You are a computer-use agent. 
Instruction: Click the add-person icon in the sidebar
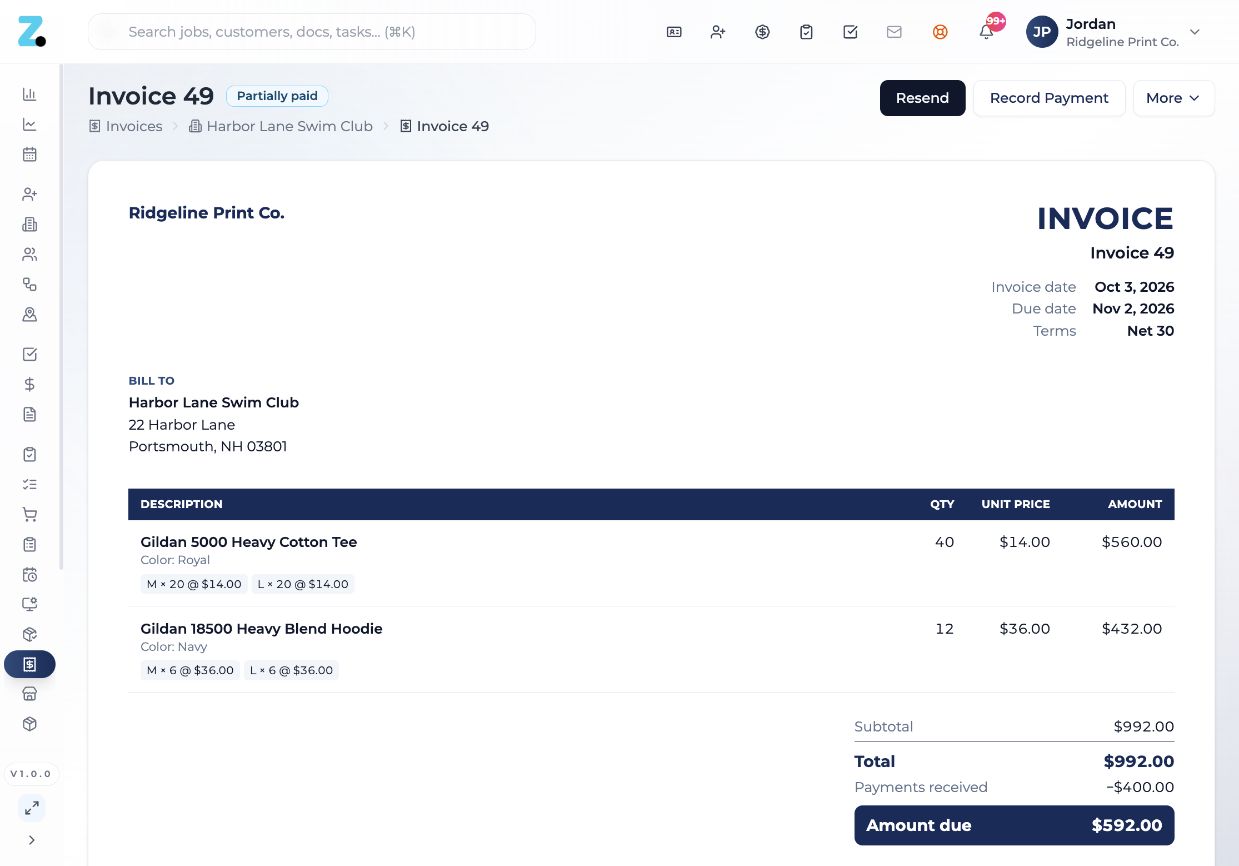tap(30, 194)
